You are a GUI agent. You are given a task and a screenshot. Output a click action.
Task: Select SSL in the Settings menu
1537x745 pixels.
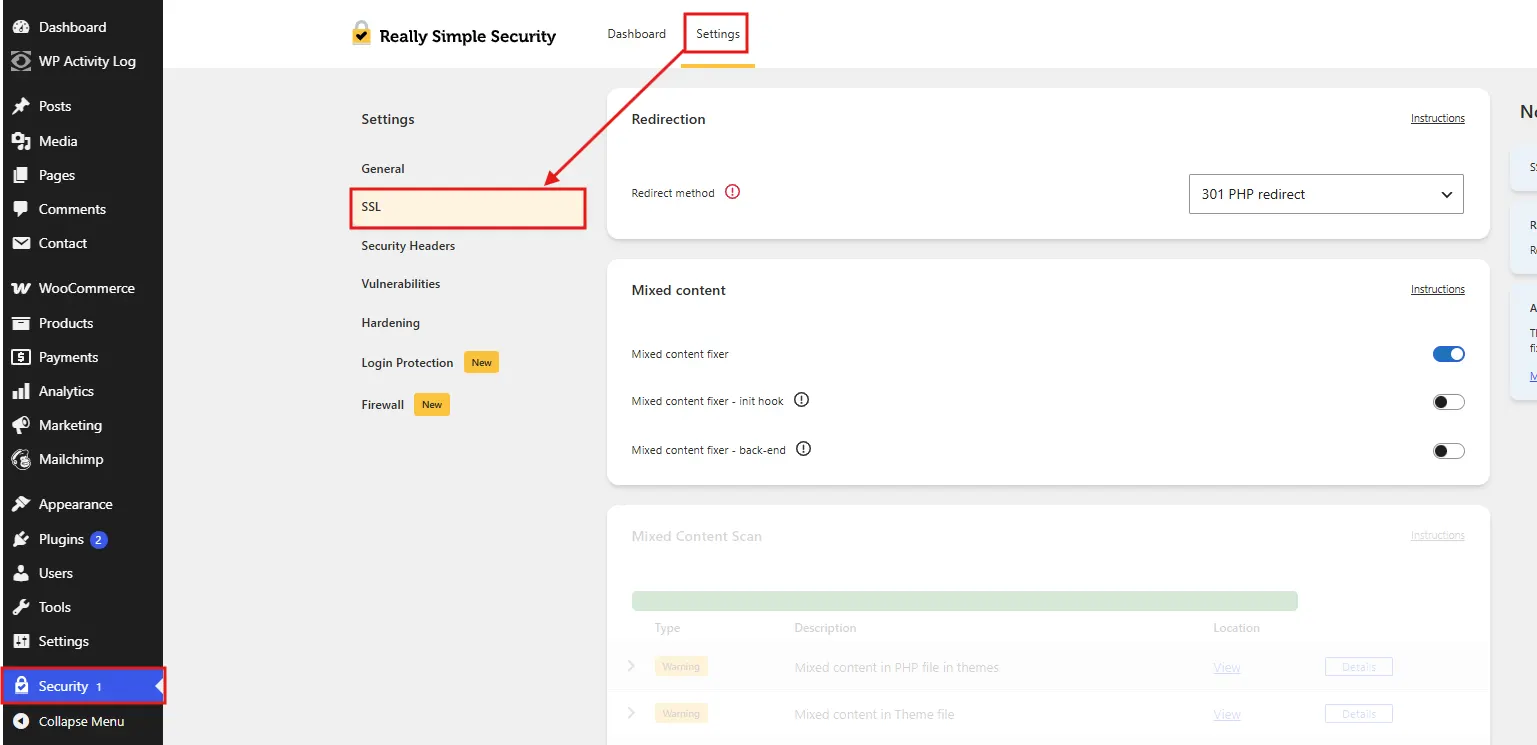[468, 207]
